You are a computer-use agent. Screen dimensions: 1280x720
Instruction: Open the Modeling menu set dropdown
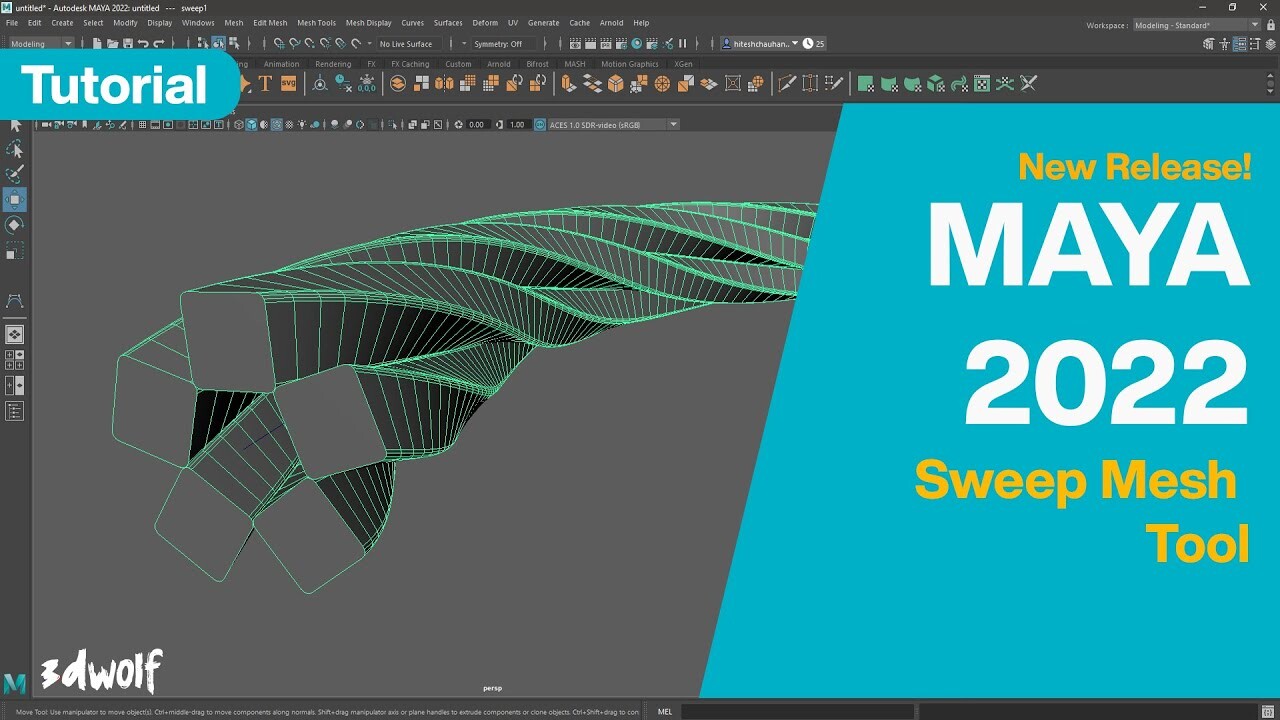tap(38, 43)
